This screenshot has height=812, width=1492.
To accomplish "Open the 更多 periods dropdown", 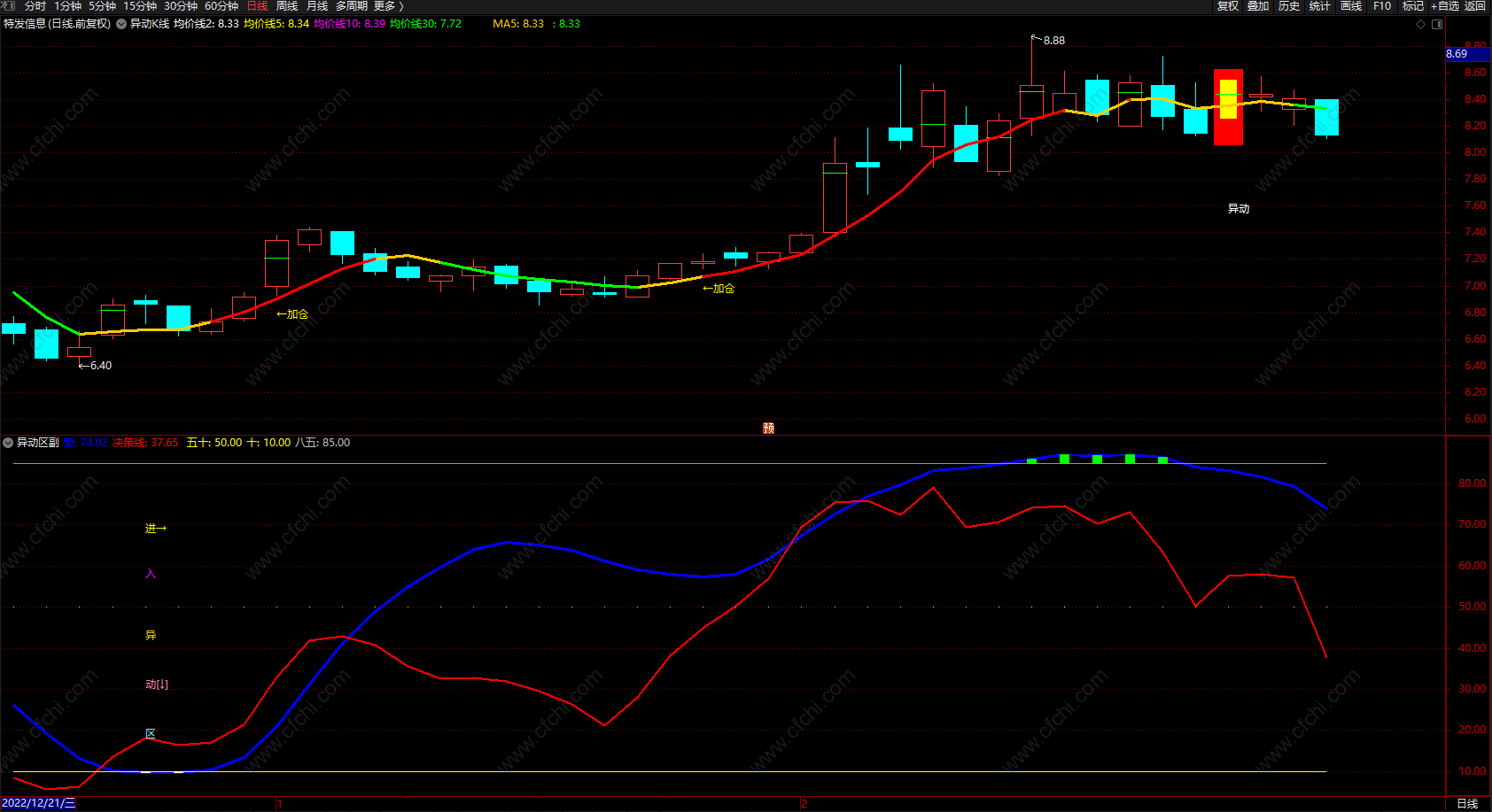I will pyautogui.click(x=388, y=6).
